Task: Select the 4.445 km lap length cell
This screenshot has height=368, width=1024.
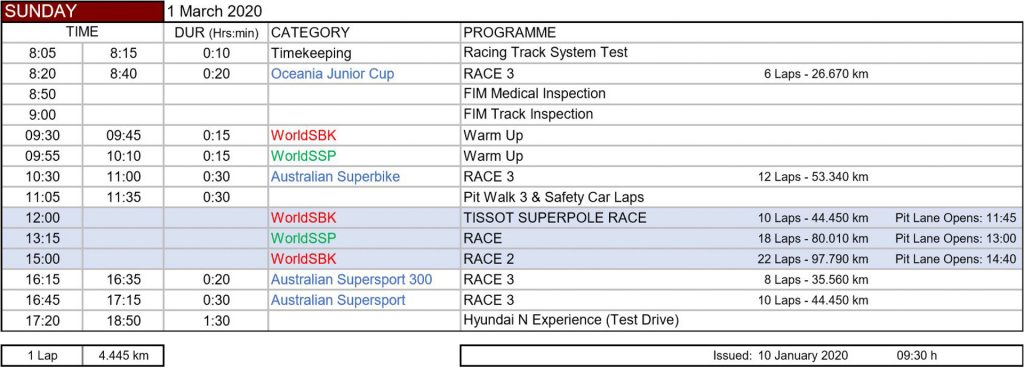Action: coord(123,356)
